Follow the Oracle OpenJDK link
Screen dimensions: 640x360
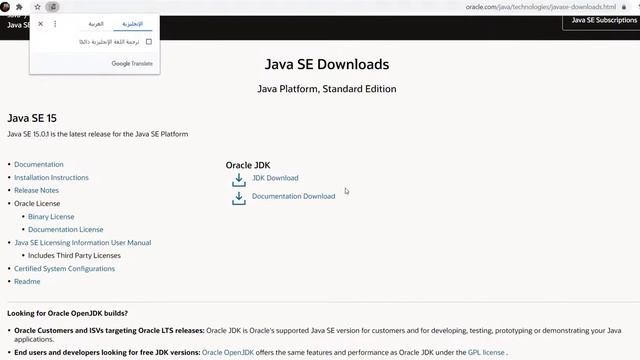coord(228,352)
